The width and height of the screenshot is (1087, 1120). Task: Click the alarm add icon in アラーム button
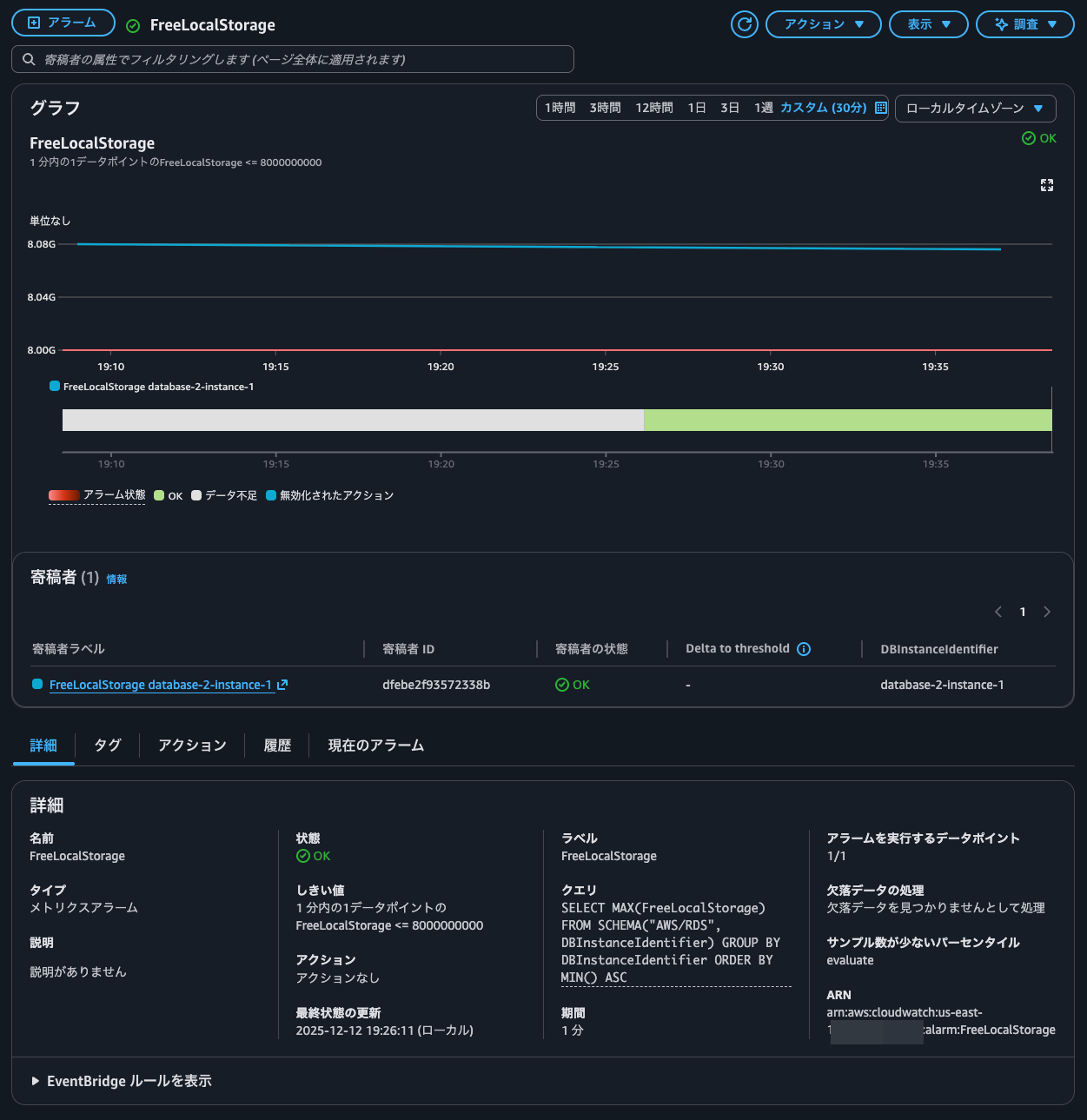pos(32,23)
